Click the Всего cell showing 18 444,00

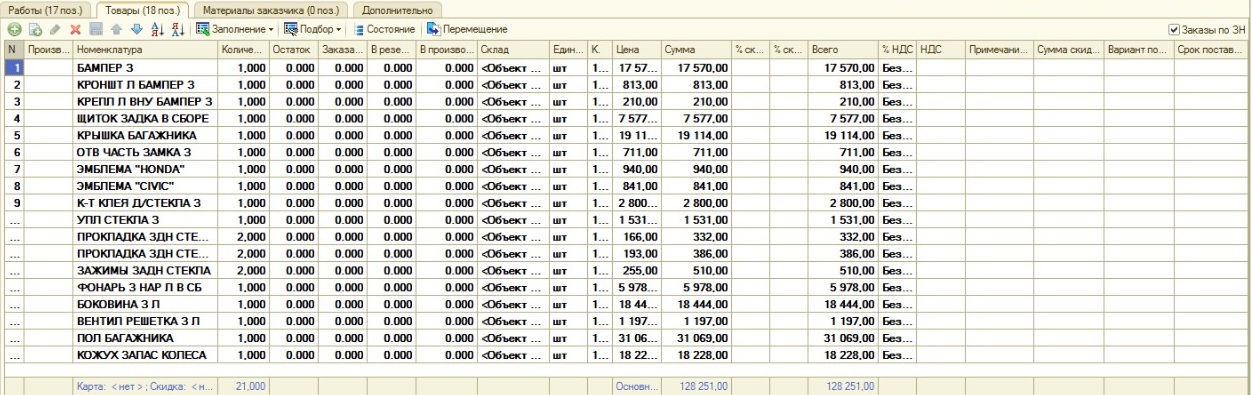click(845, 304)
